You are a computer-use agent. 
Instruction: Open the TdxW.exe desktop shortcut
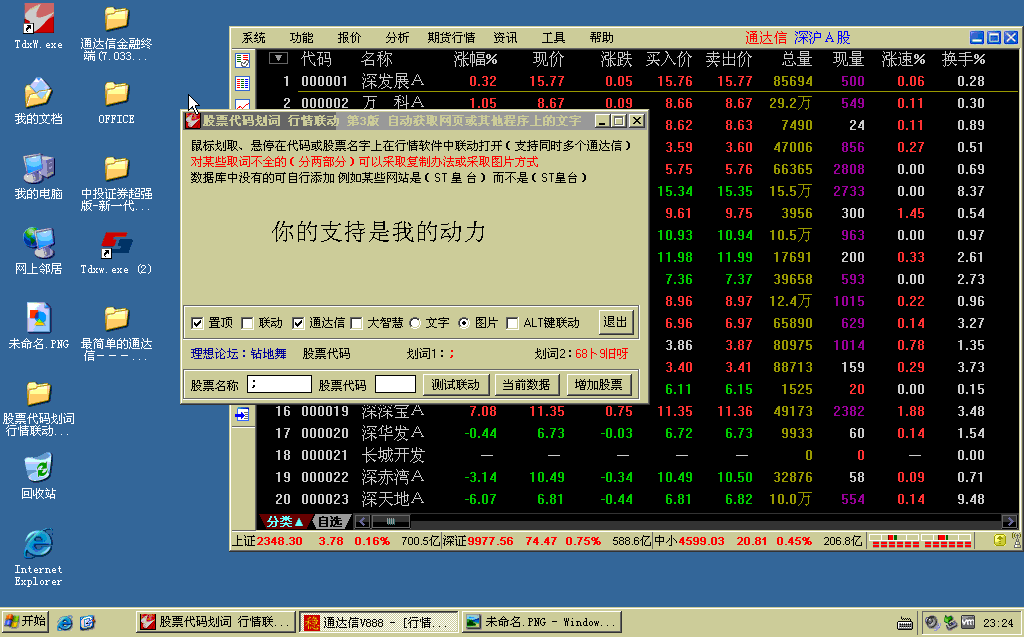39,26
